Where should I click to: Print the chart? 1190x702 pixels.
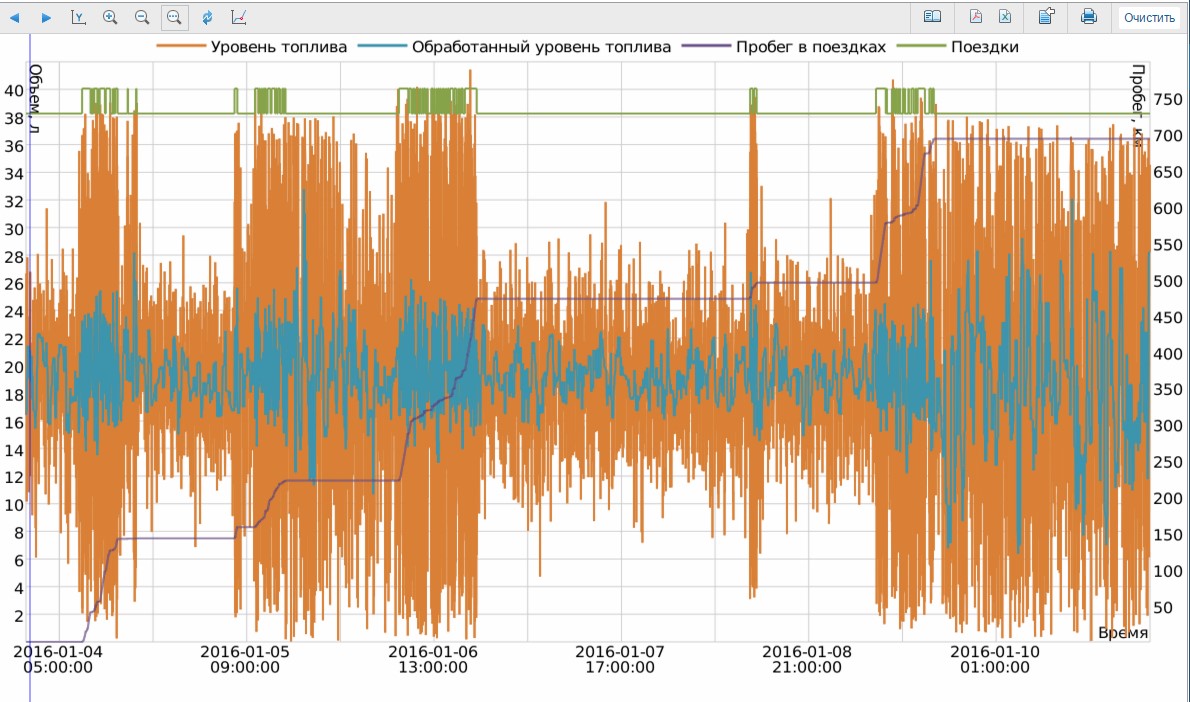coord(1089,17)
